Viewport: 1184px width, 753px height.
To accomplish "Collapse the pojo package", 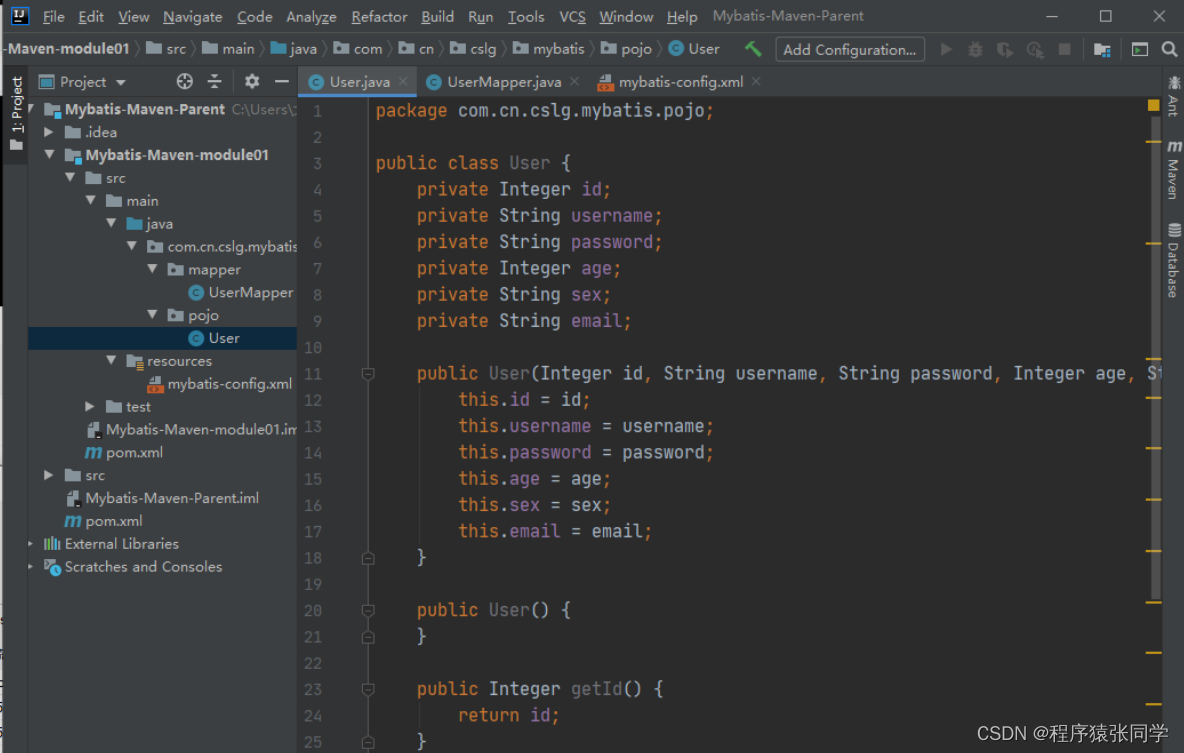I will tap(152, 315).
